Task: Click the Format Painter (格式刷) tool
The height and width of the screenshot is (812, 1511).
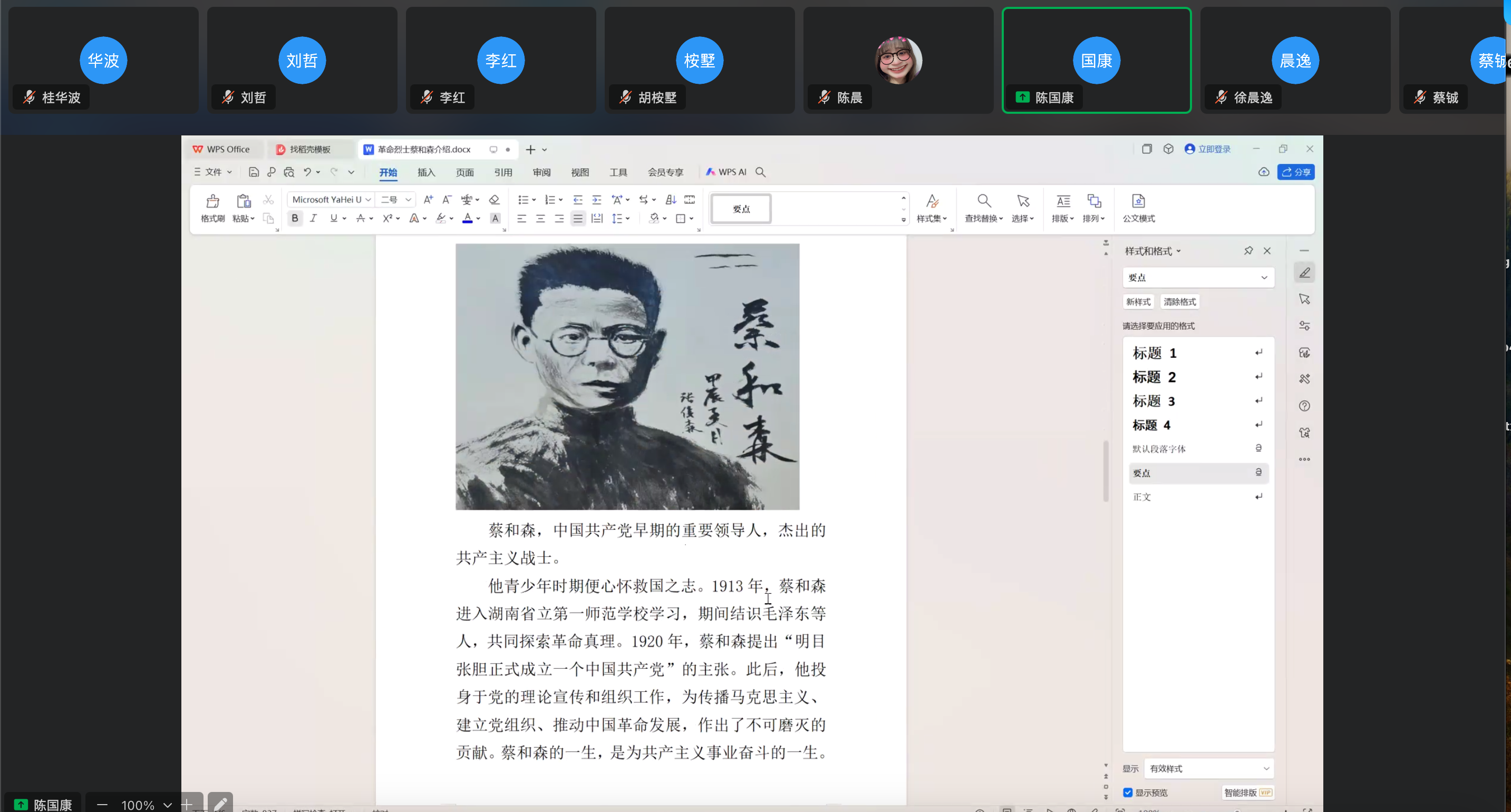Action: tap(212, 208)
